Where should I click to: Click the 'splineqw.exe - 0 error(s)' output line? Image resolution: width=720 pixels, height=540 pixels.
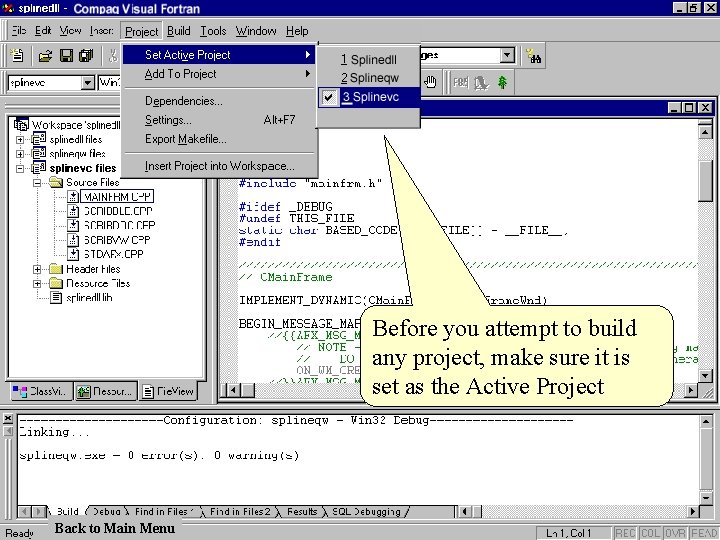tap(159, 456)
